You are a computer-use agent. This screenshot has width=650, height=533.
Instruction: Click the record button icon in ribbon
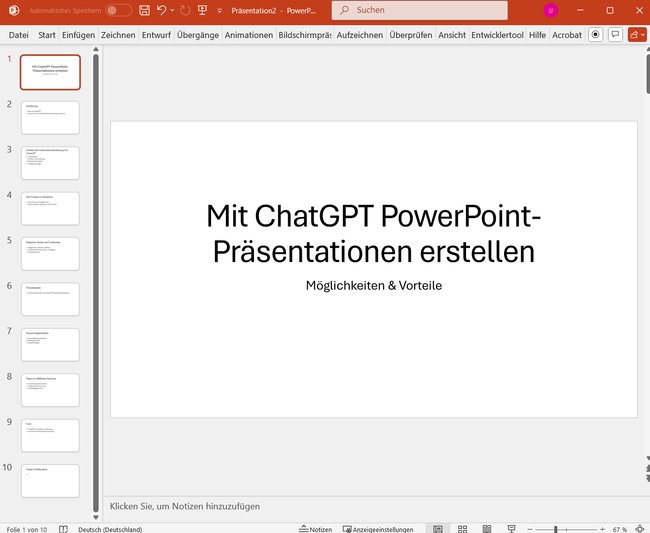595,35
